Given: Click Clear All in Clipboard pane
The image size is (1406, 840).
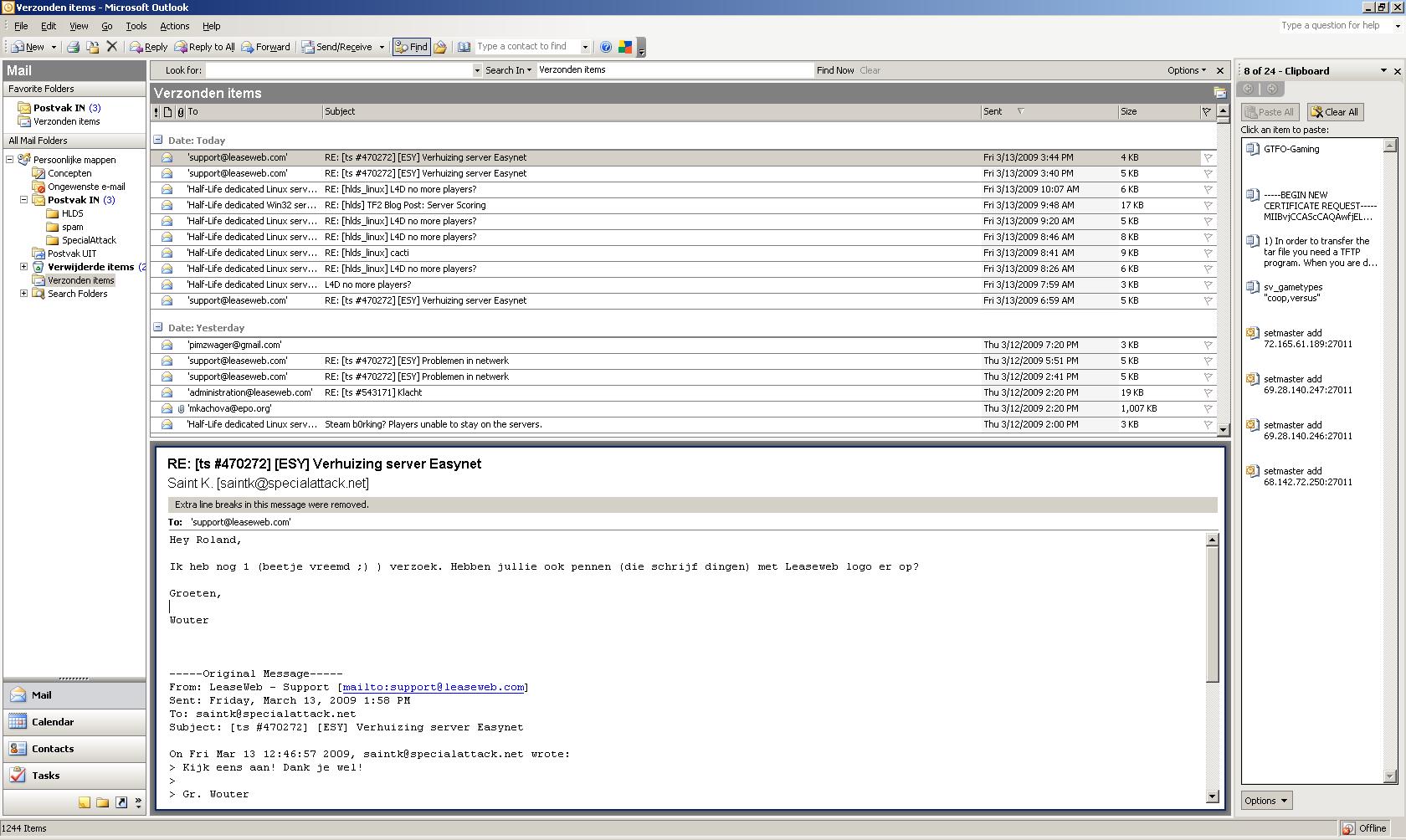Looking at the screenshot, I should [x=1336, y=112].
